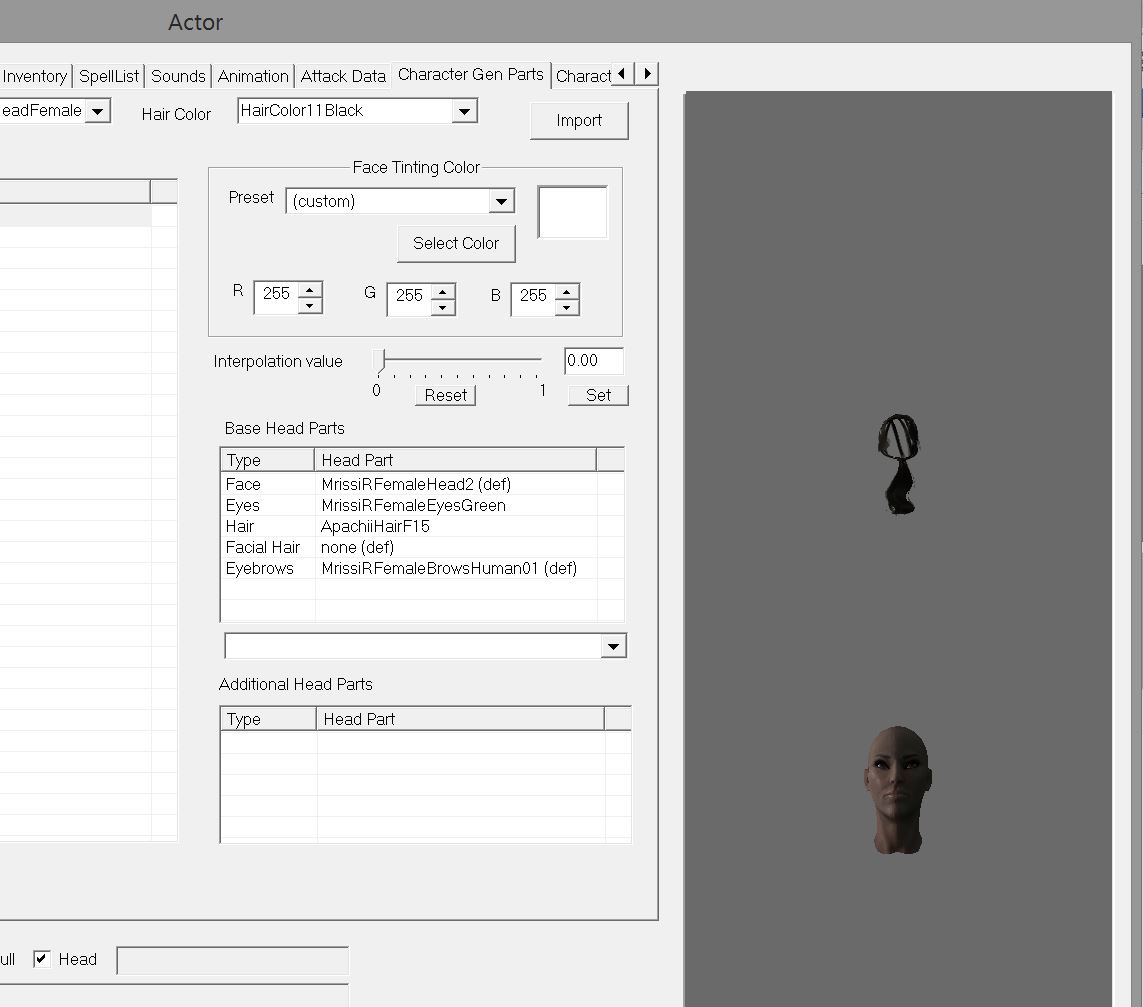Decrease the G color value using down arrow
The image size is (1143, 1007).
[x=443, y=307]
